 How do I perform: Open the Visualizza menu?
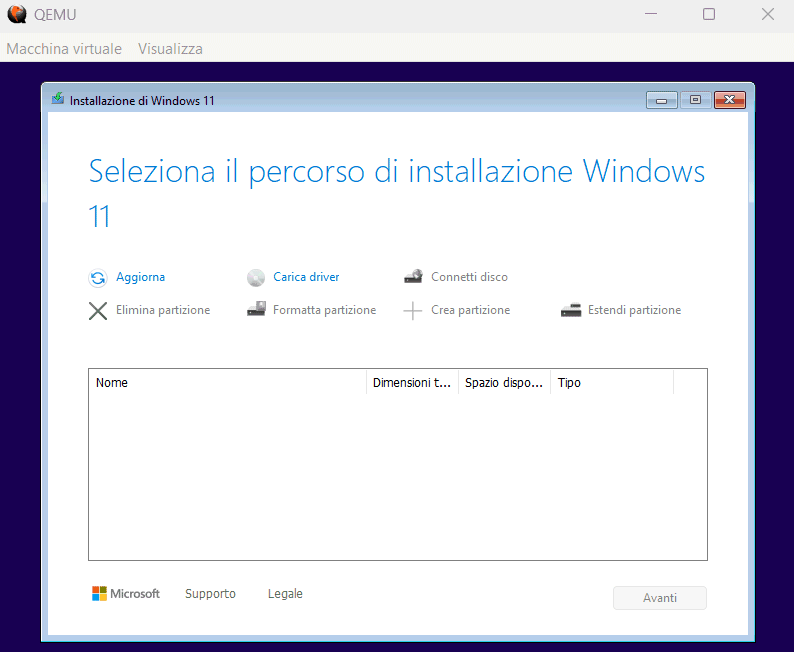click(170, 49)
